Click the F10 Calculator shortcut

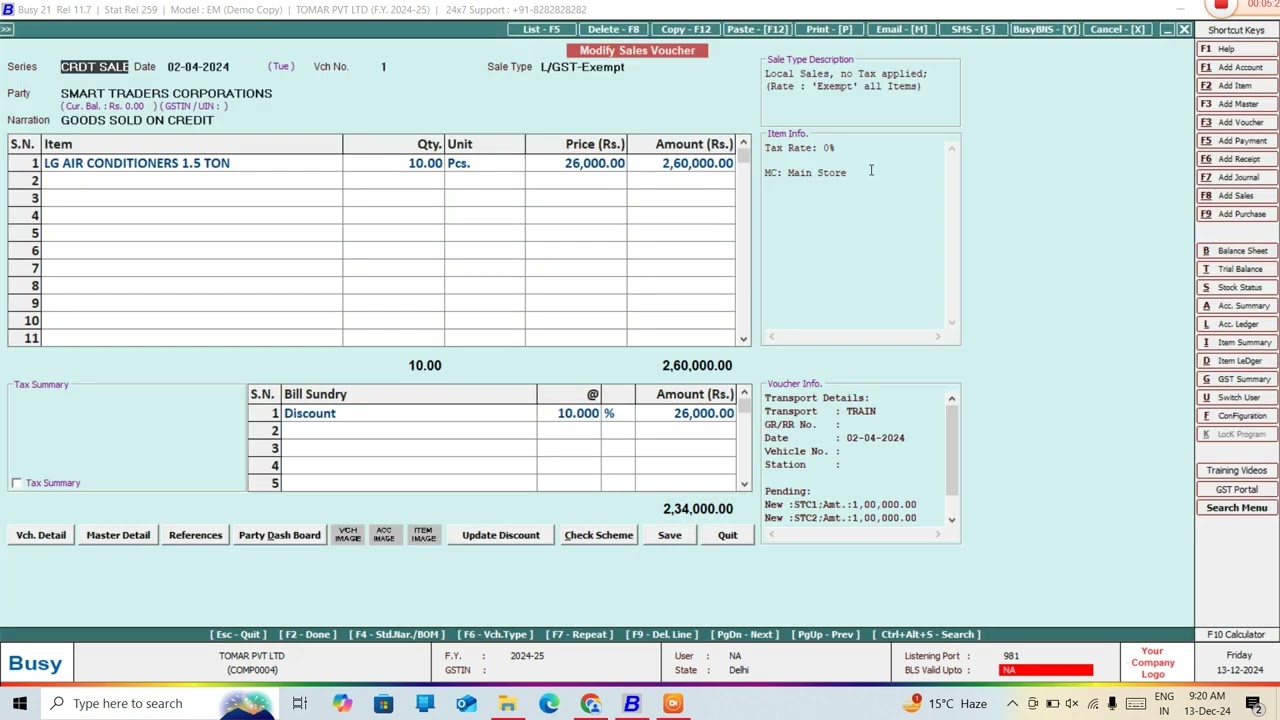coord(1236,634)
